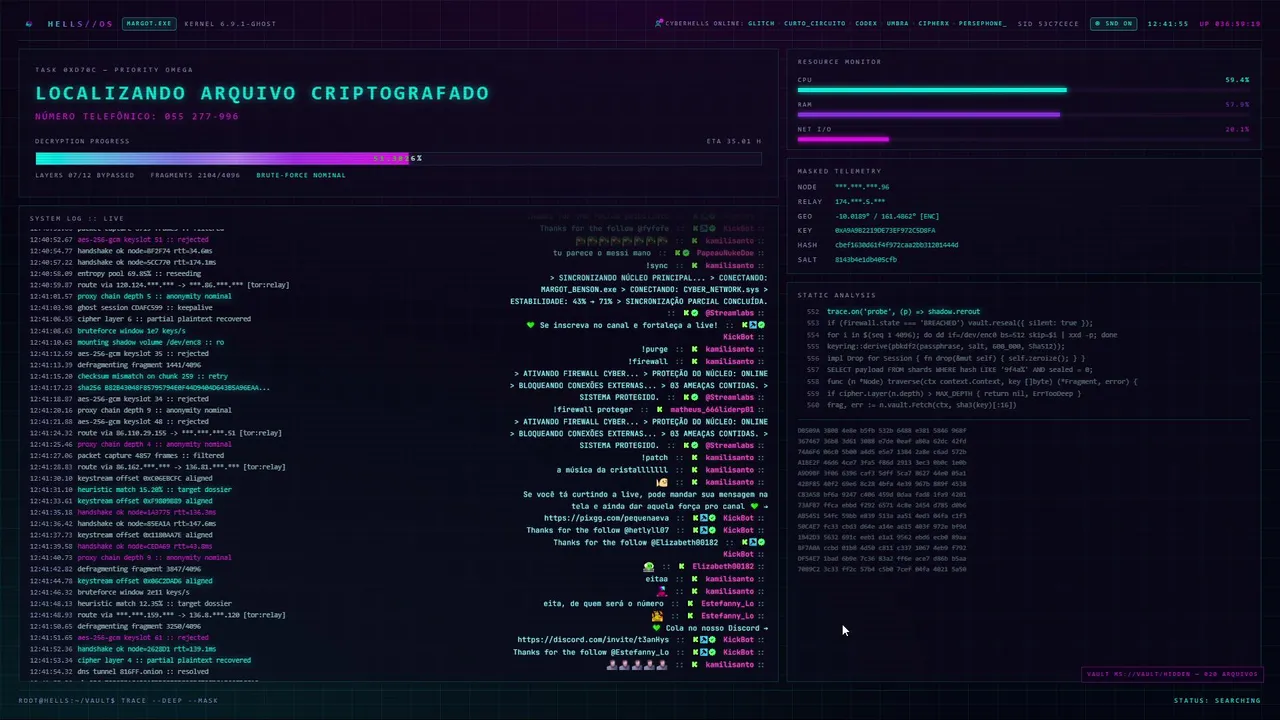
Task: Click the BRUTE-FORCE NOMINAL status text
Action: click(x=301, y=175)
